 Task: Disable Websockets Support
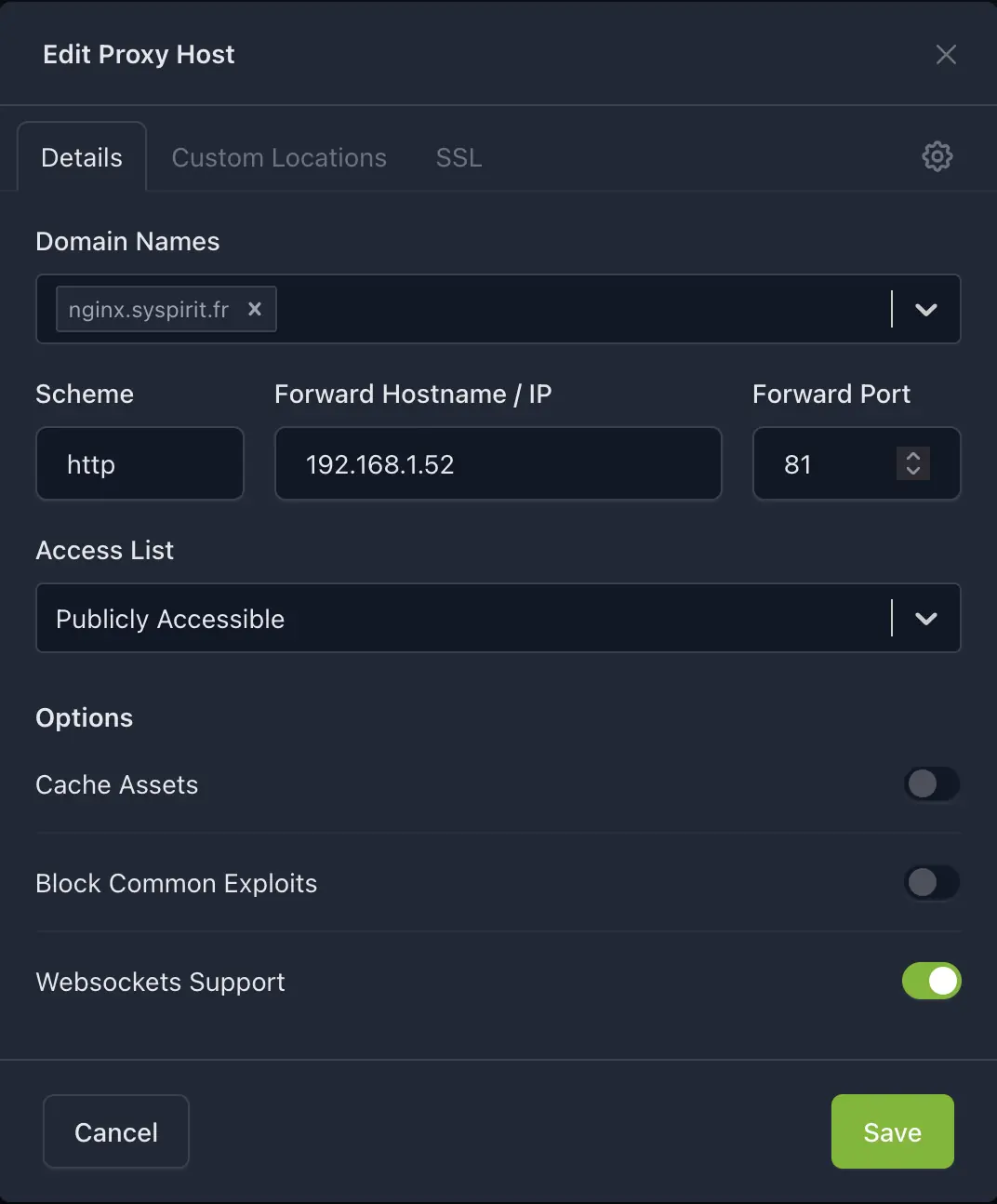point(932,981)
